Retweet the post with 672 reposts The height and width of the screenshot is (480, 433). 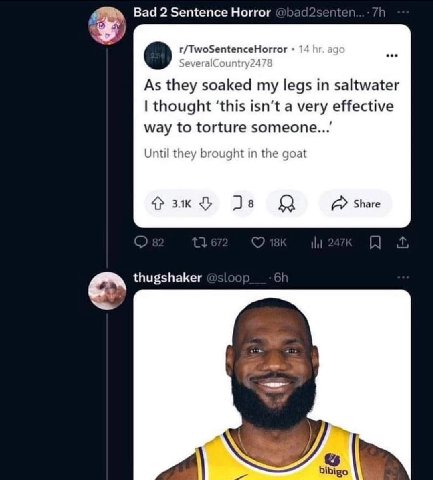click(200, 242)
